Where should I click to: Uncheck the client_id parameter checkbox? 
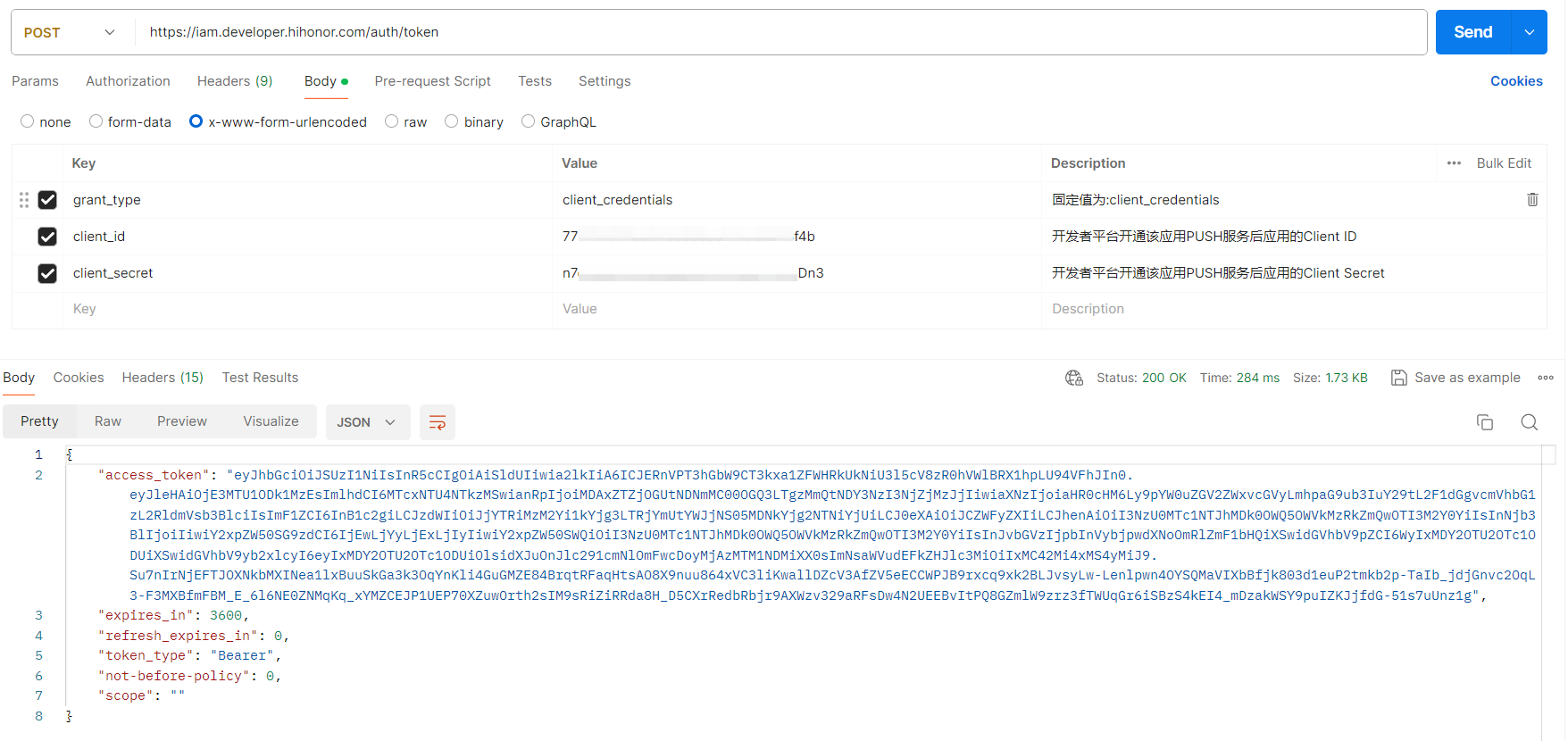coord(47,237)
